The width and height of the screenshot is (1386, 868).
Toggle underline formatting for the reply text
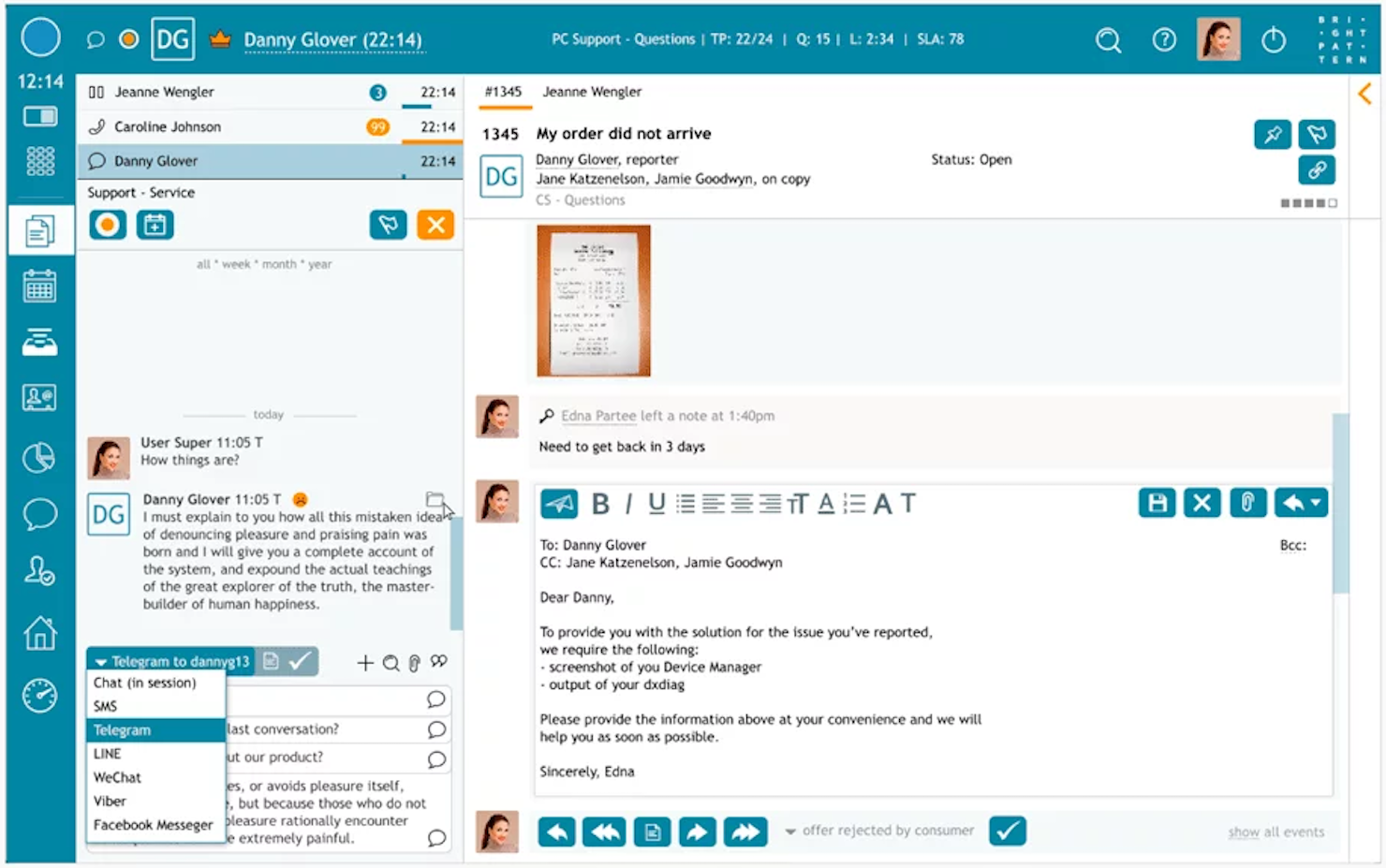pos(656,503)
